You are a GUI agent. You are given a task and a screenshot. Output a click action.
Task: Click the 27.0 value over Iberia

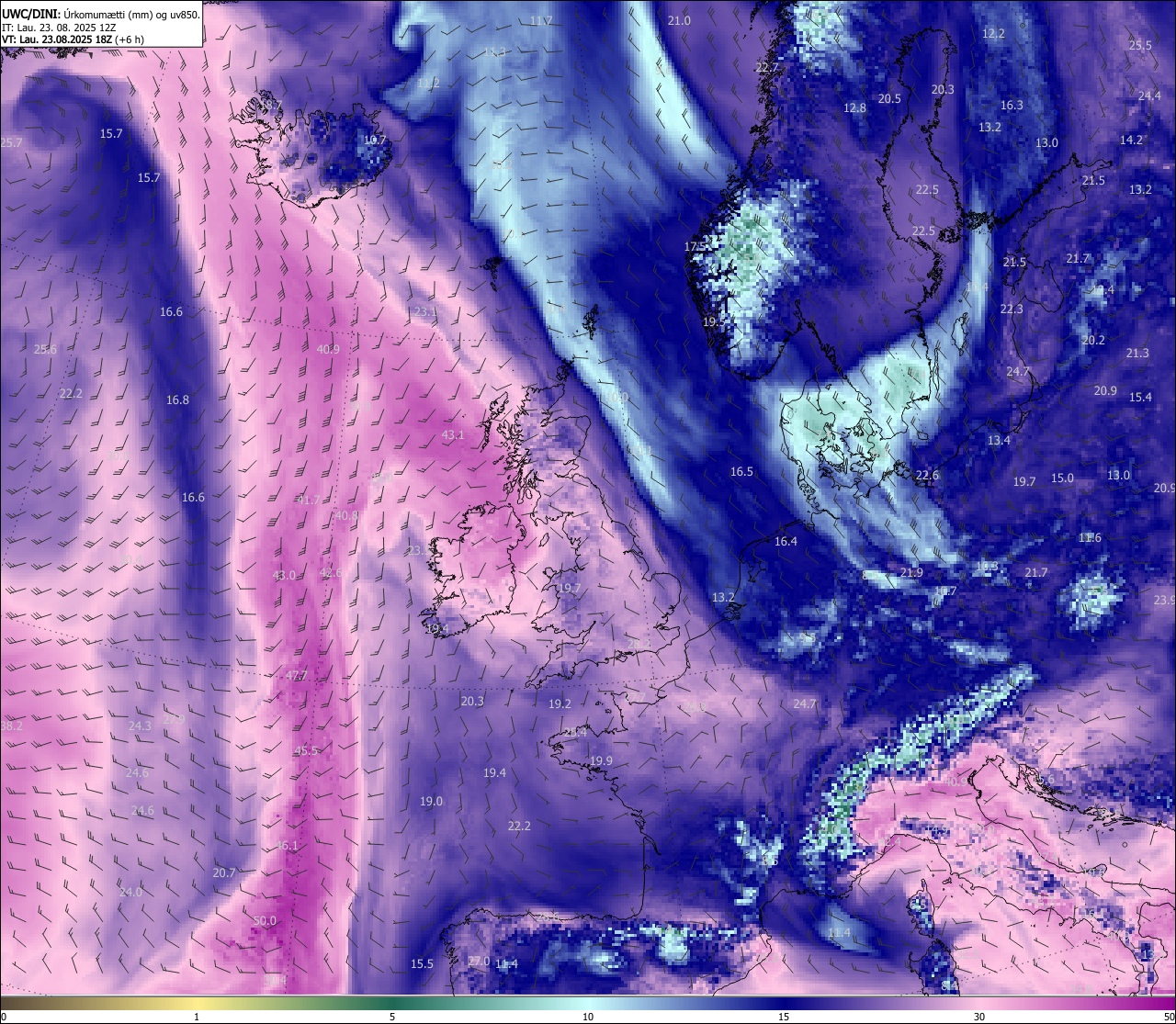pos(479,961)
